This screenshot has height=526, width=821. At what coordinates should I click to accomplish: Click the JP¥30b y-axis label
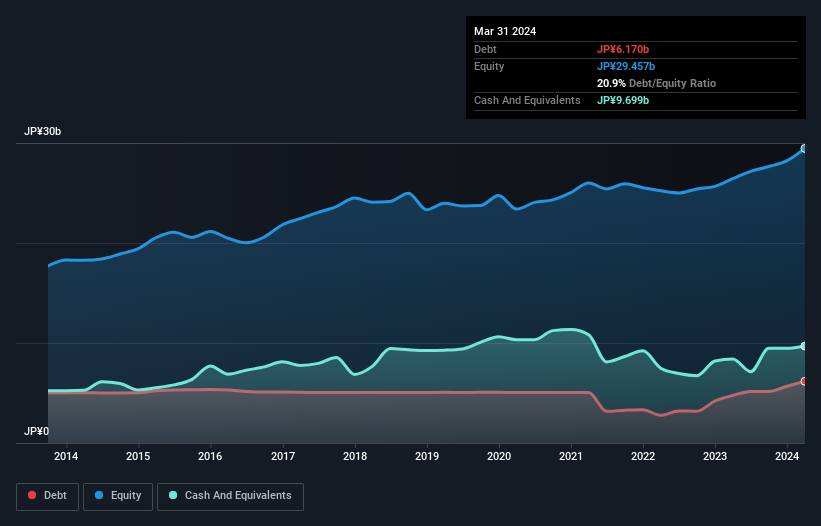(x=45, y=132)
